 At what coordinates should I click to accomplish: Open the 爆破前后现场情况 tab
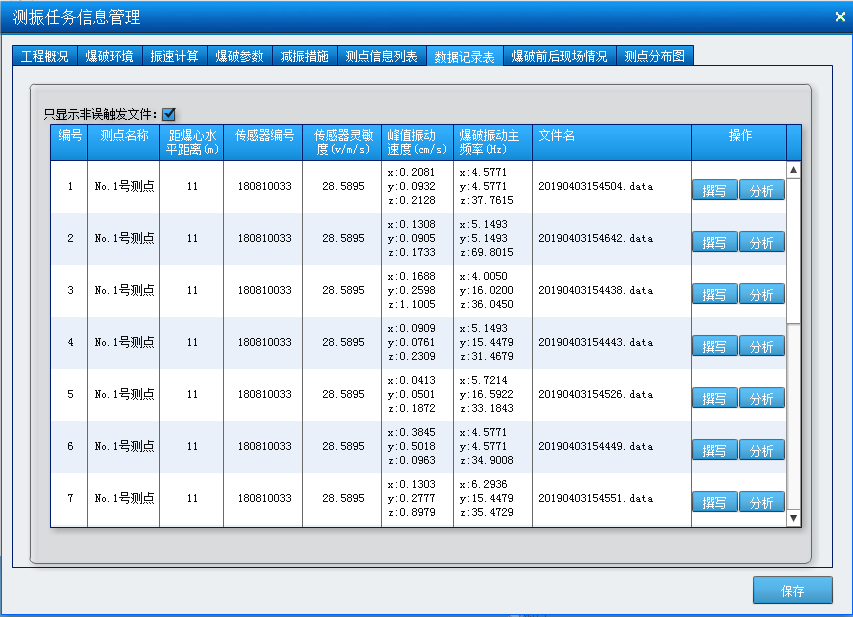click(559, 56)
